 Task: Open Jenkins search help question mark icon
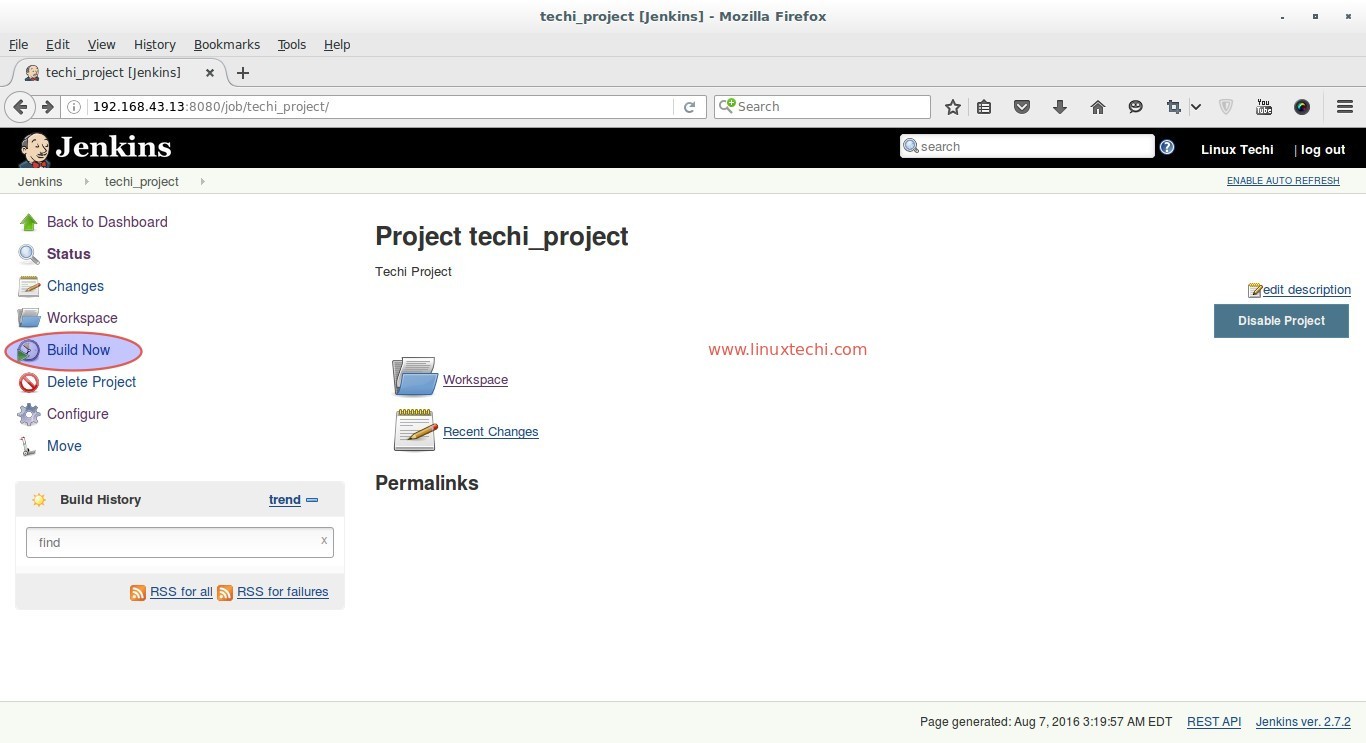click(1166, 146)
